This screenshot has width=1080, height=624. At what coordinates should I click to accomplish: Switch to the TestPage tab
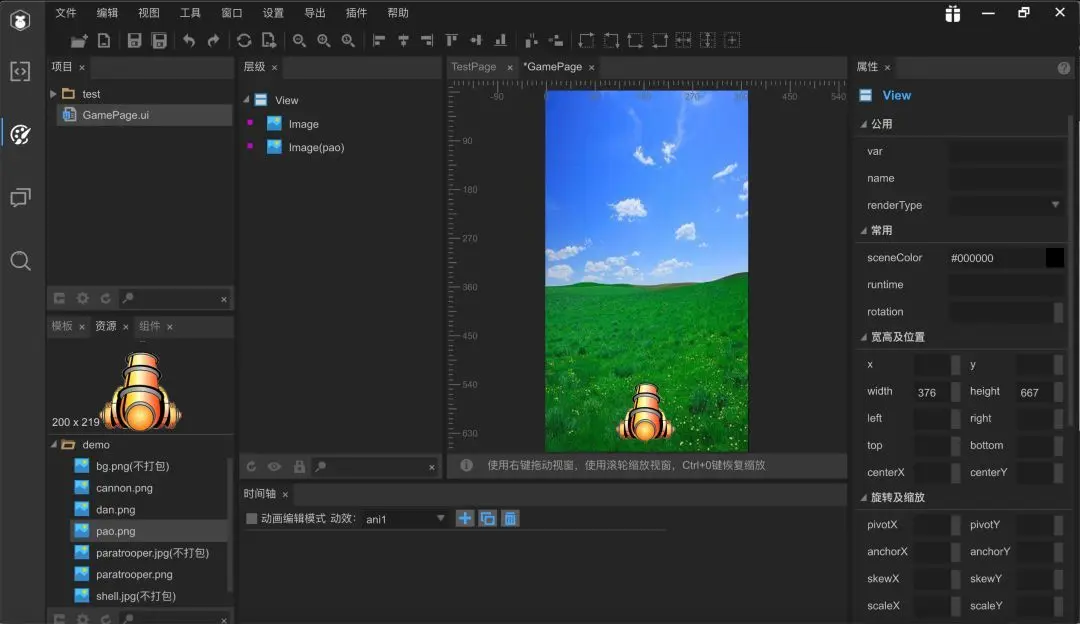(x=473, y=67)
